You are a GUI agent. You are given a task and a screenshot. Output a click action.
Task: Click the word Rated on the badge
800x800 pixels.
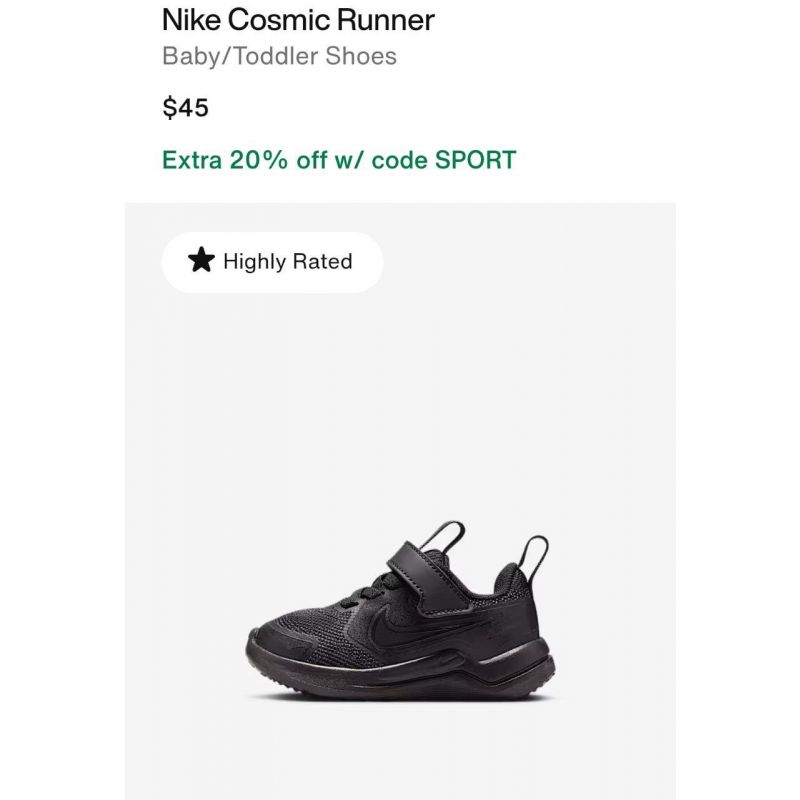[322, 262]
